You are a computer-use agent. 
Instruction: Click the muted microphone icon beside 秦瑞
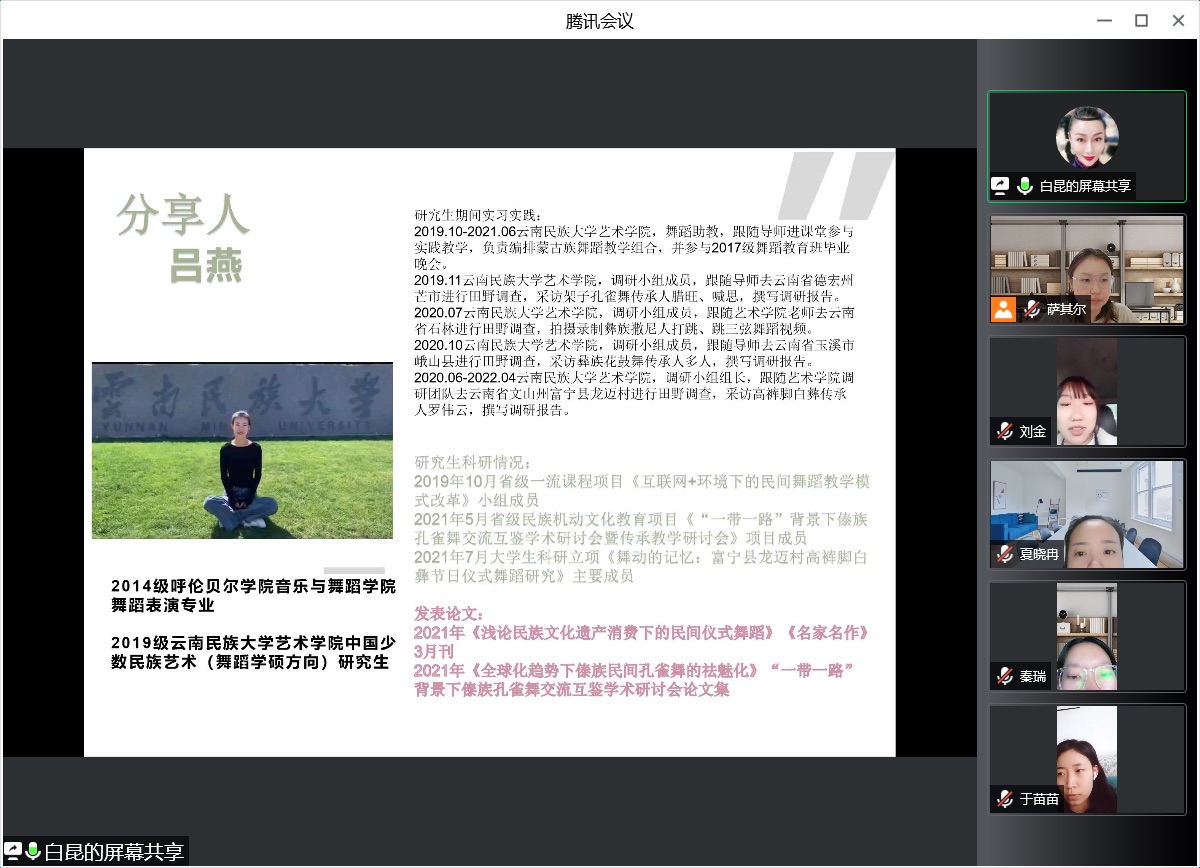[x=1004, y=676]
